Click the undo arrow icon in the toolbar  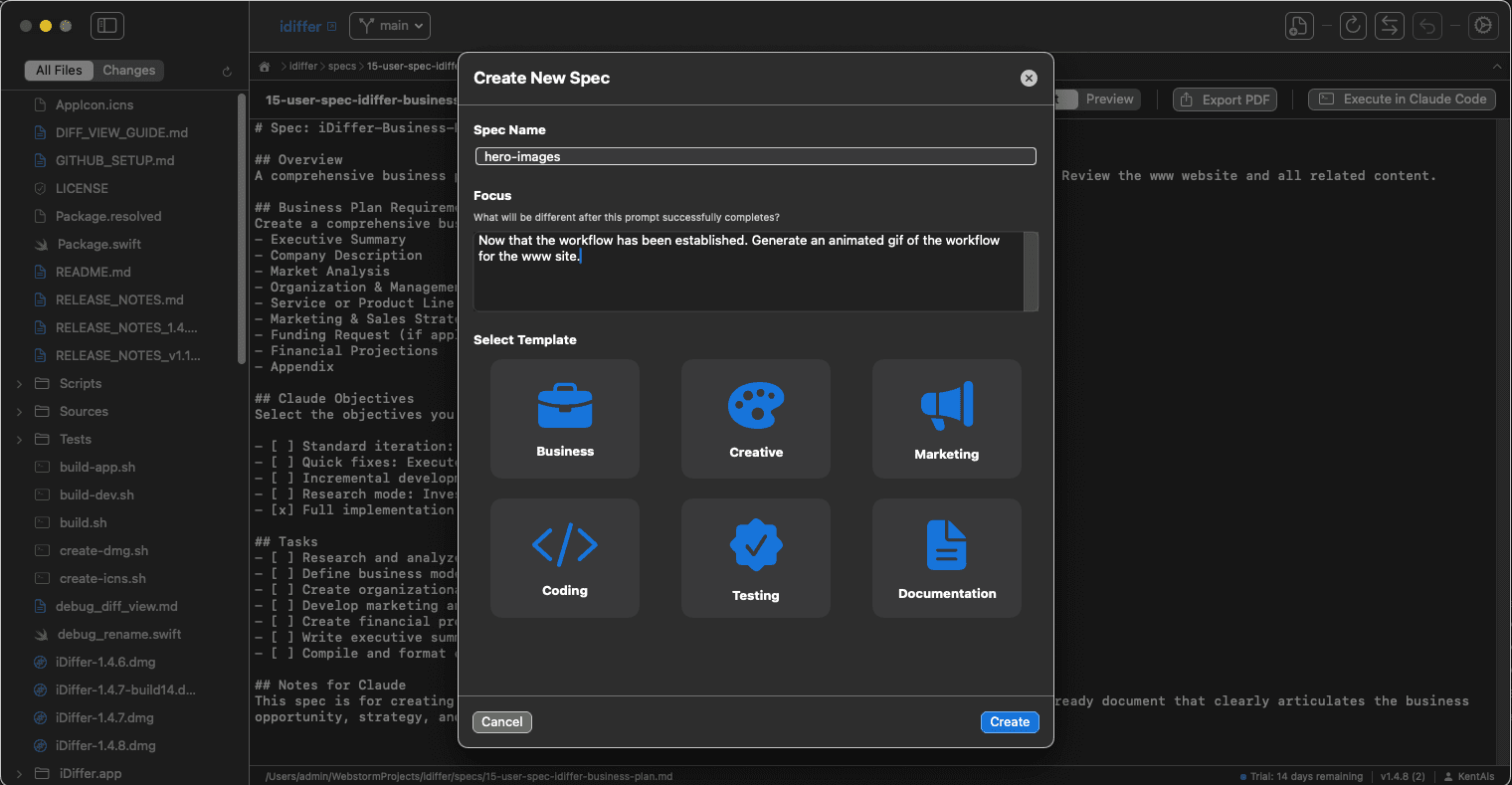[x=1427, y=25]
